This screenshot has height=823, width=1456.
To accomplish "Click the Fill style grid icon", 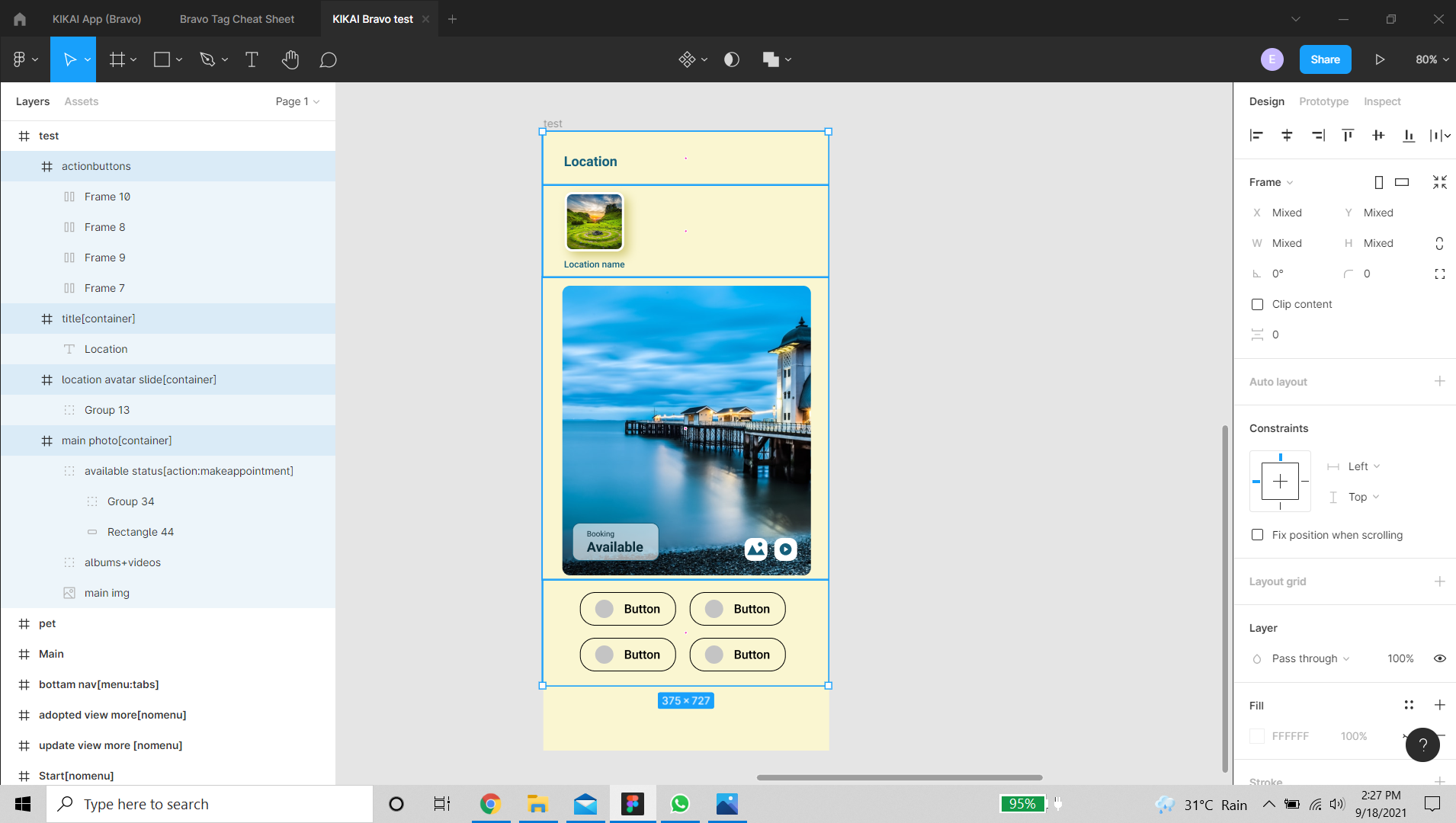I will tap(1409, 706).
